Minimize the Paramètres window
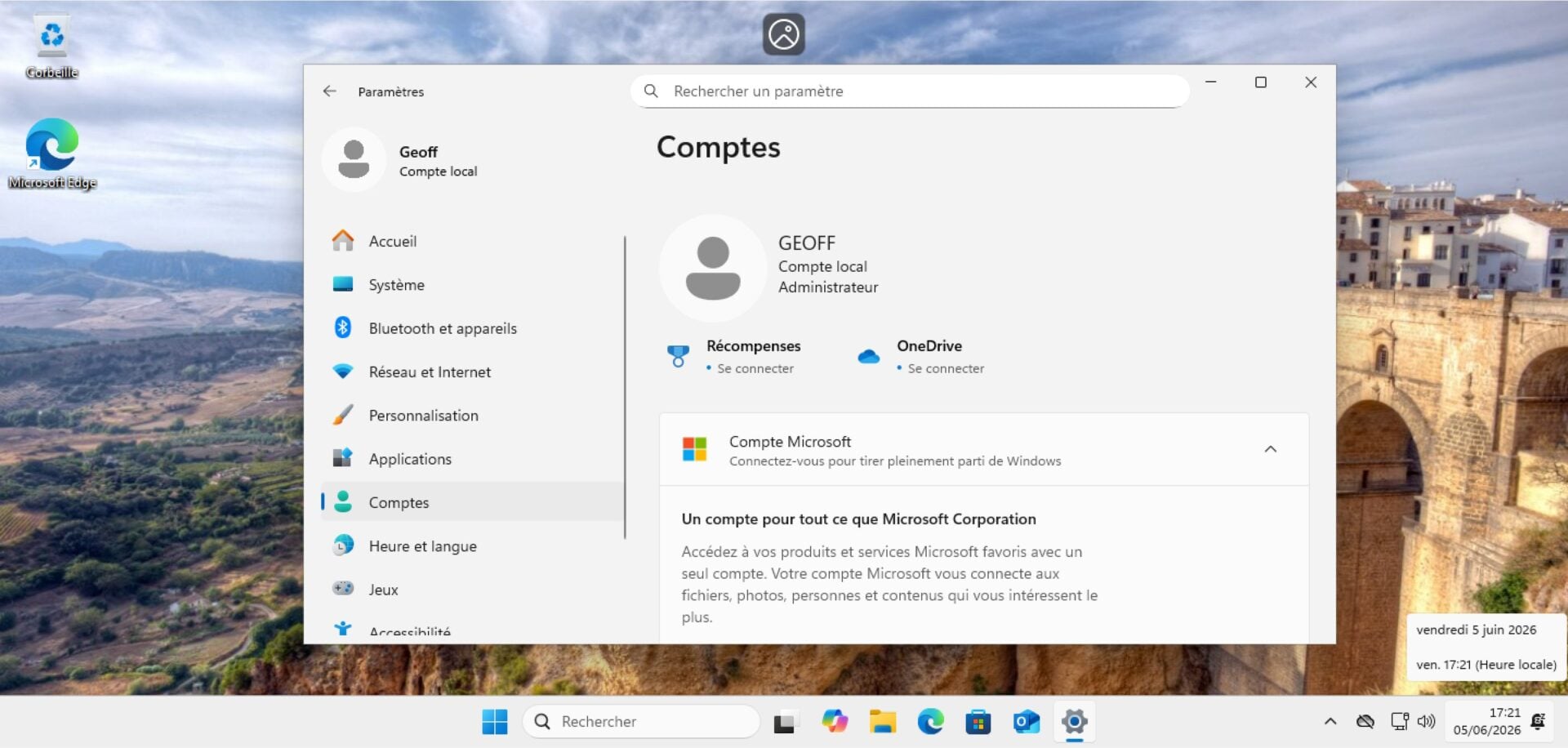Image resolution: width=1568 pixels, height=748 pixels. [x=1211, y=82]
